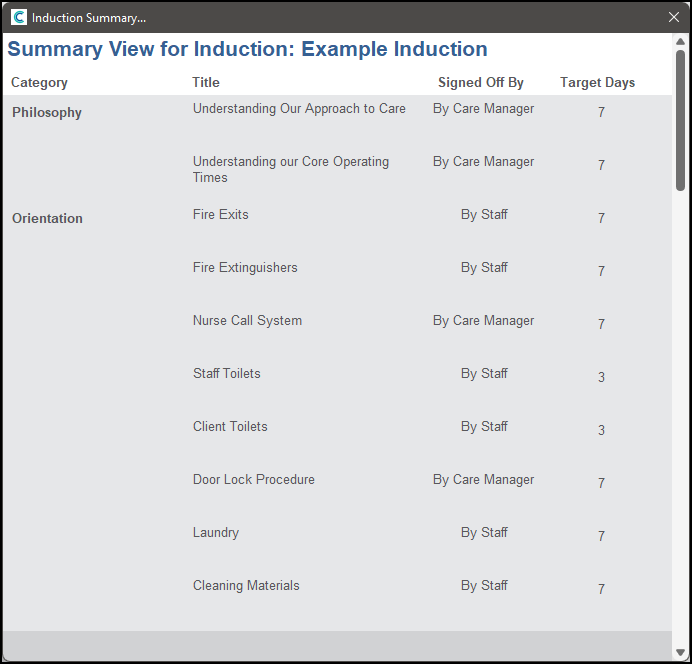Click the Category column header

tap(39, 83)
